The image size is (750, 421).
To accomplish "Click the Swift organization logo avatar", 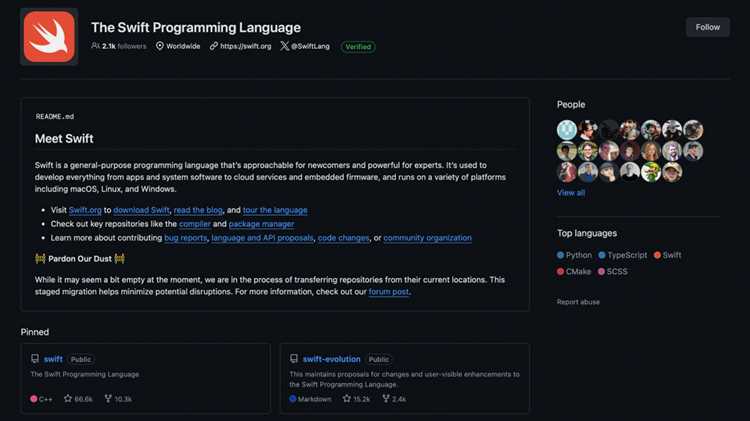I will tap(49, 37).
